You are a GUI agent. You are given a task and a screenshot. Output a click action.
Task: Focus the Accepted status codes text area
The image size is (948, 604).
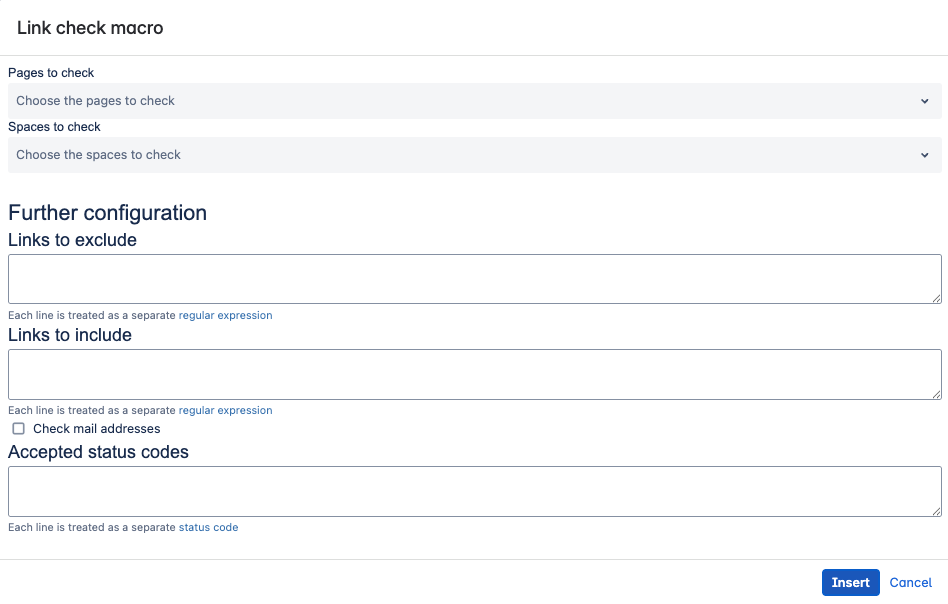click(474, 491)
